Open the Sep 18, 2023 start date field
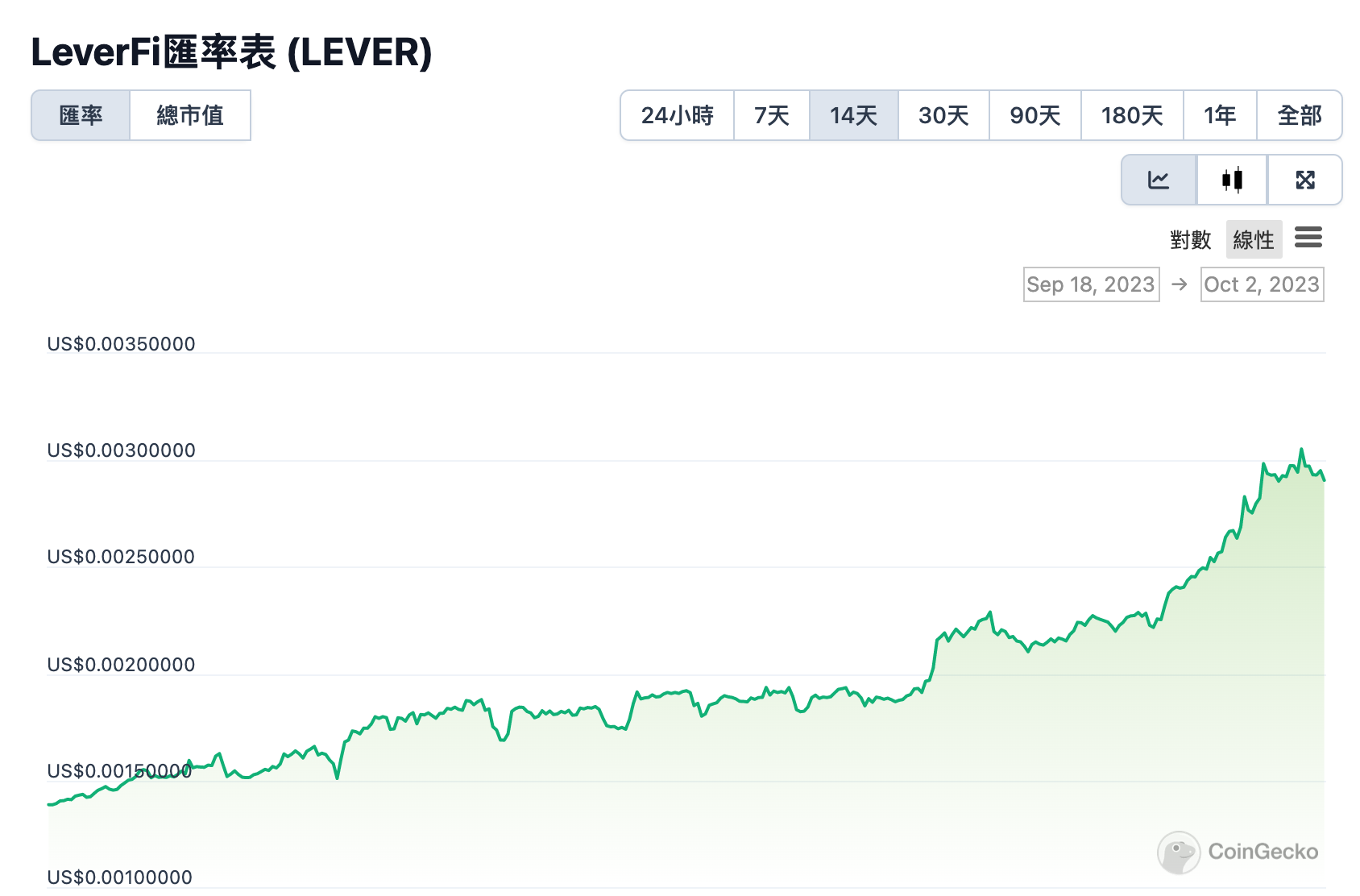The image size is (1360, 896). (1090, 284)
